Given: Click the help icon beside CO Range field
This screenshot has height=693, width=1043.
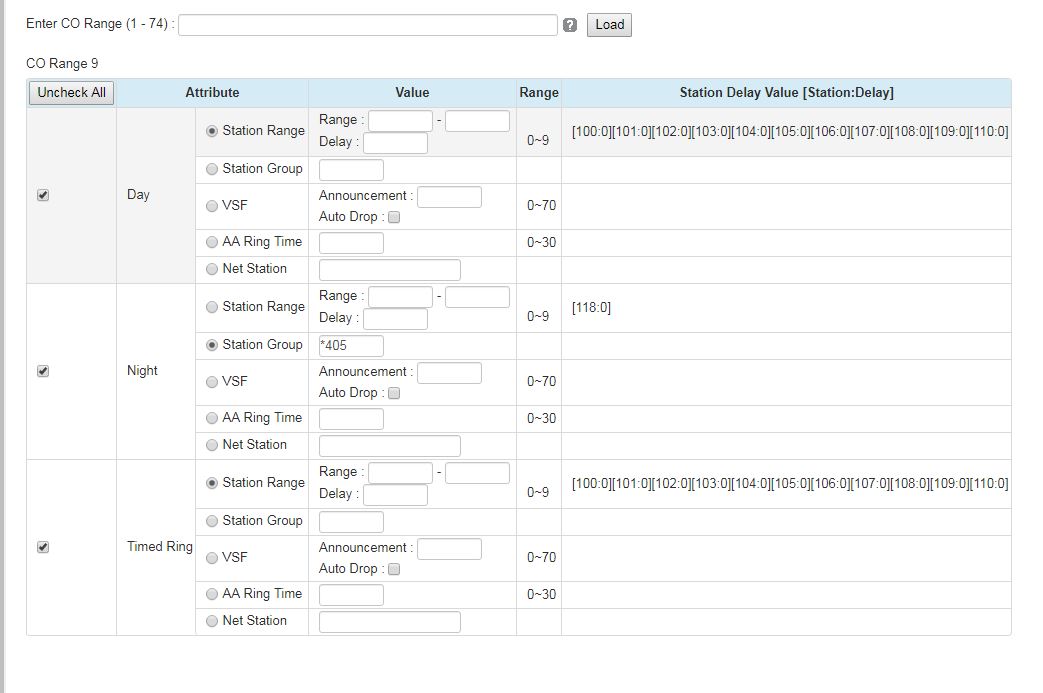Looking at the screenshot, I should point(570,25).
